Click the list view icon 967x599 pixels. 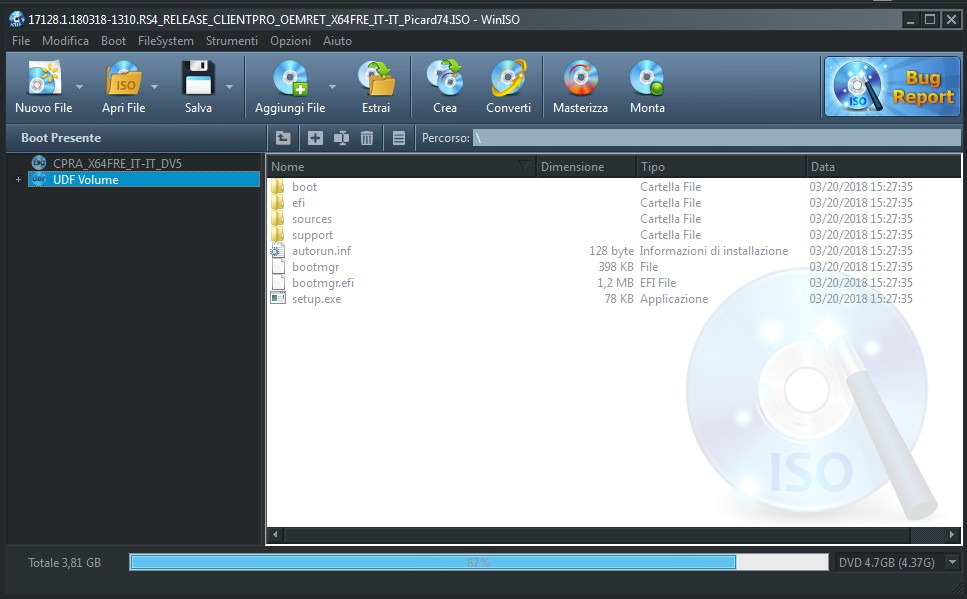399,138
